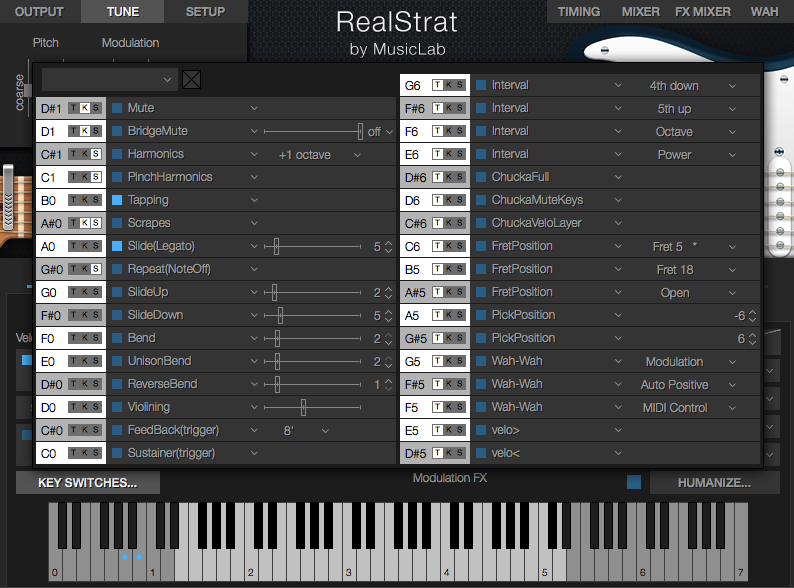
Task: Click S mode button on C0 row
Action: click(96, 453)
